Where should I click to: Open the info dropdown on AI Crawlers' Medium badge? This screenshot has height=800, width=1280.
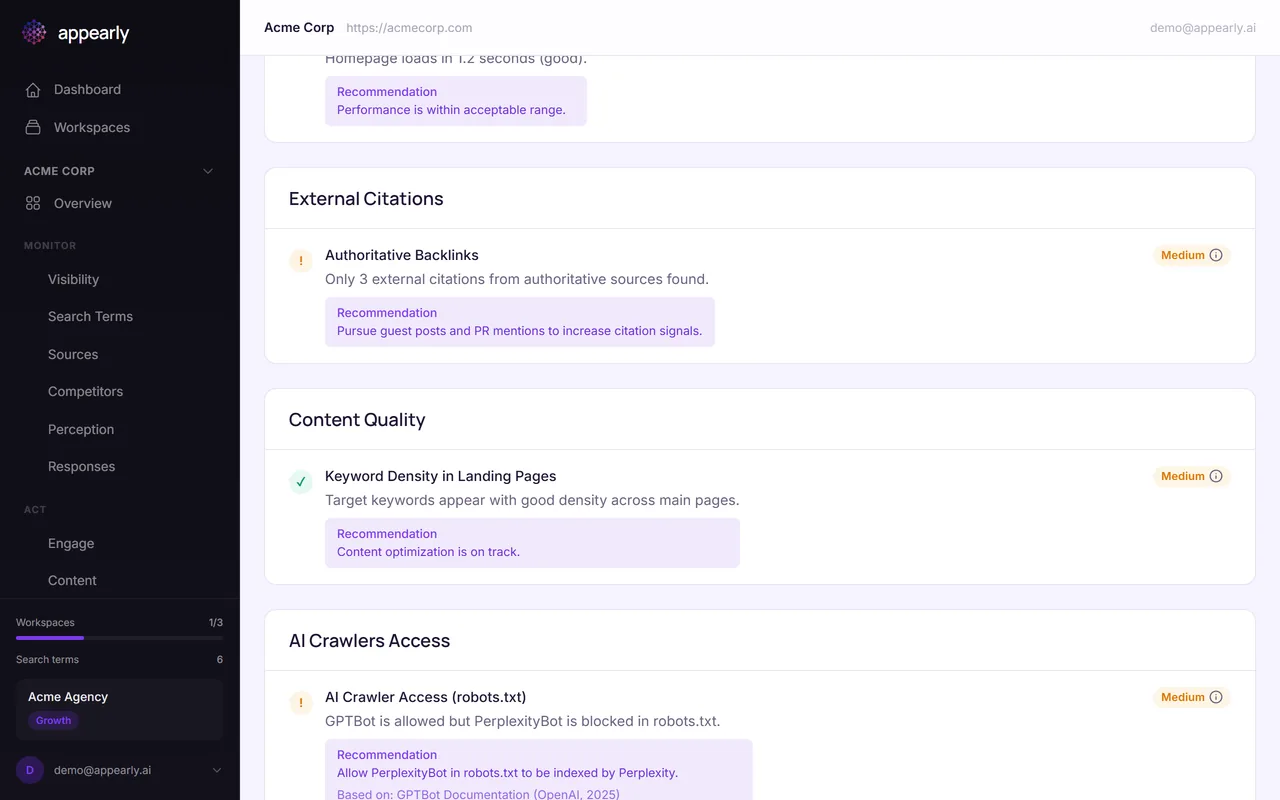point(1217,697)
